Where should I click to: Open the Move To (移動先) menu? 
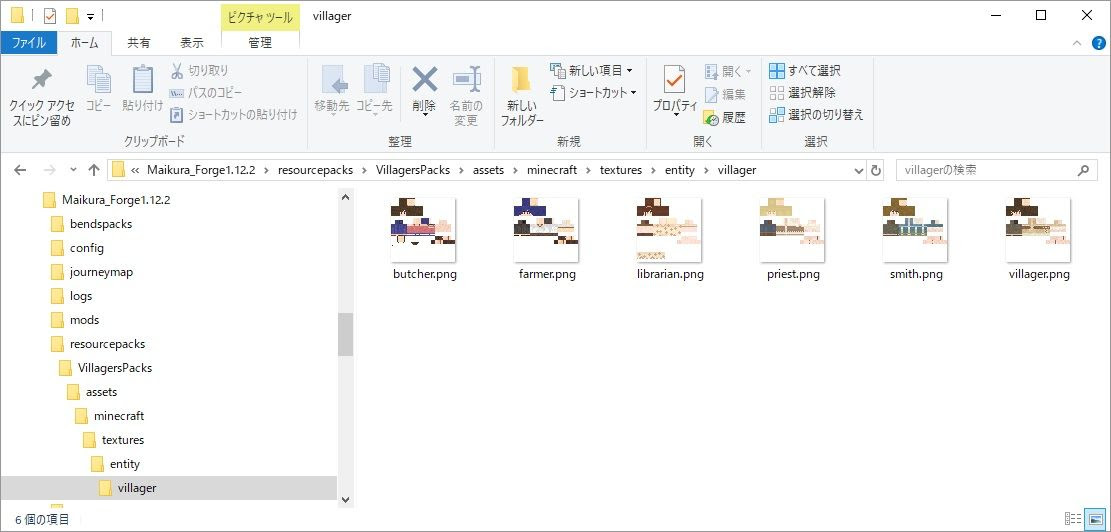[x=332, y=91]
